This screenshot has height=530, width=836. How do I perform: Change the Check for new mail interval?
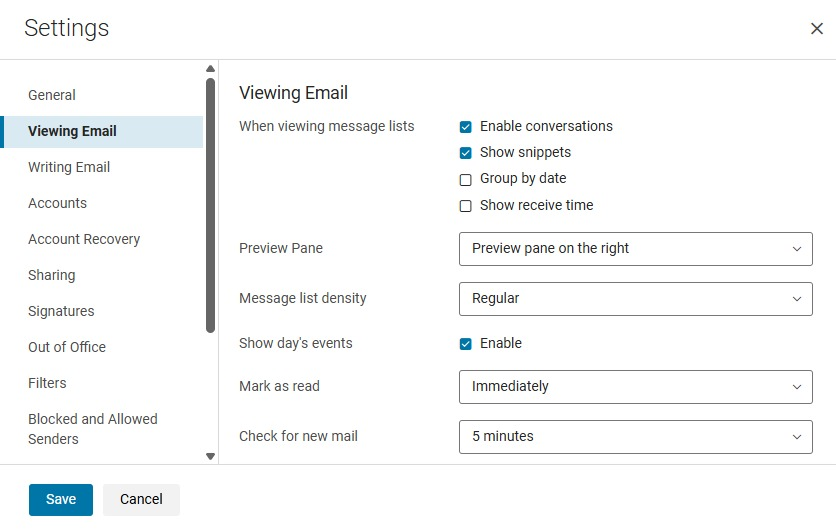point(635,437)
